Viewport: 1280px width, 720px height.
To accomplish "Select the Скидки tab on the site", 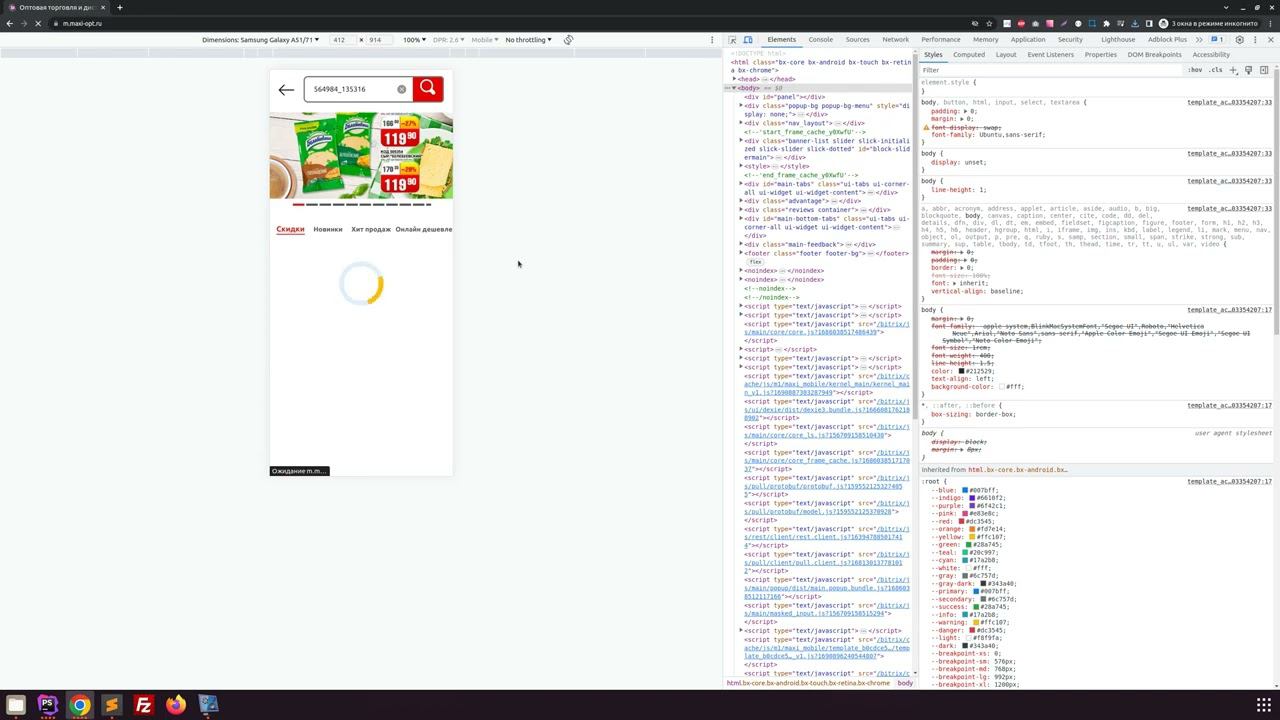I will tap(290, 229).
